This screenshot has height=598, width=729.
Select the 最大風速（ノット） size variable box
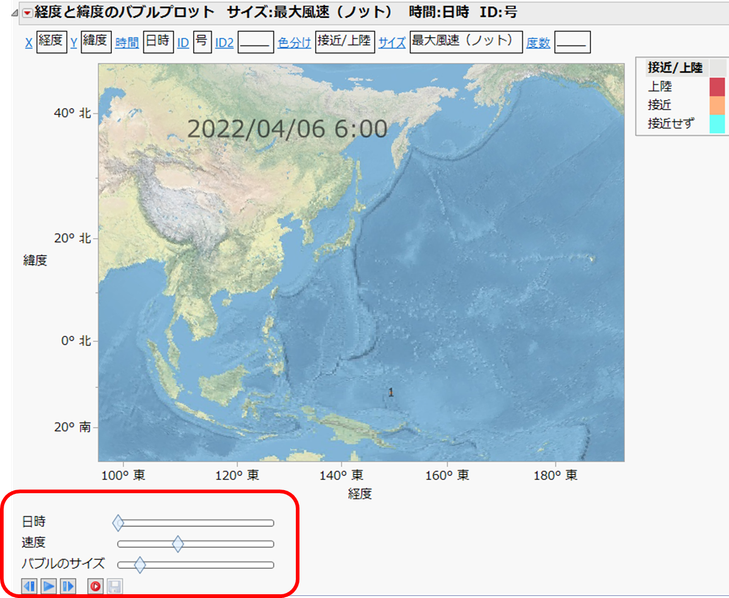[x=466, y=42]
